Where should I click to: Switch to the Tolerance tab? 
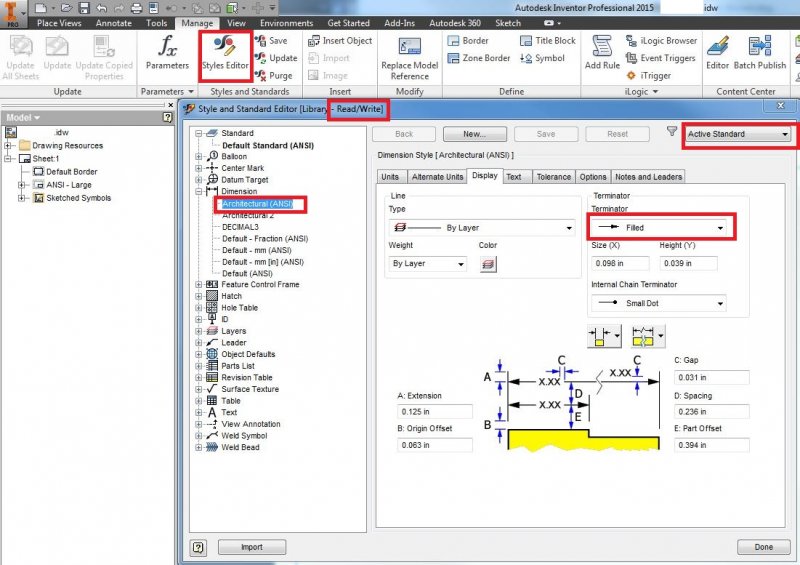554,177
